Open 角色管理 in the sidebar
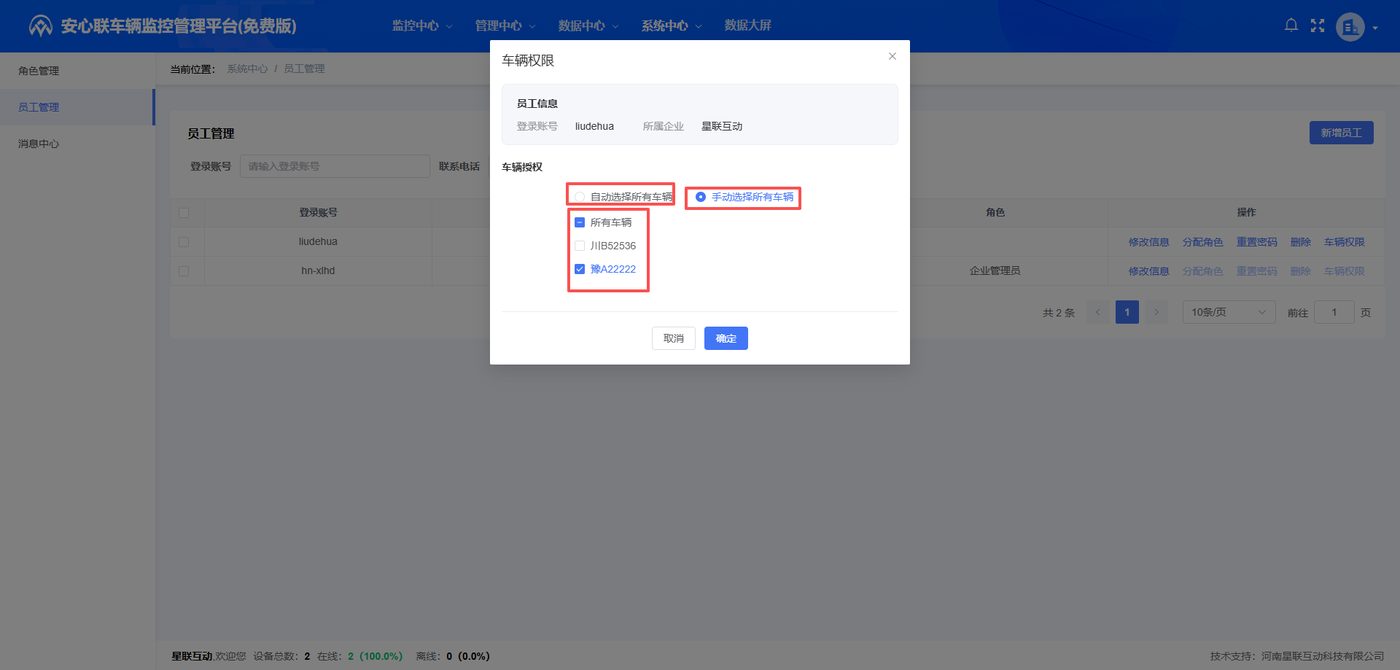Image resolution: width=1400 pixels, height=670 pixels. 77,71
